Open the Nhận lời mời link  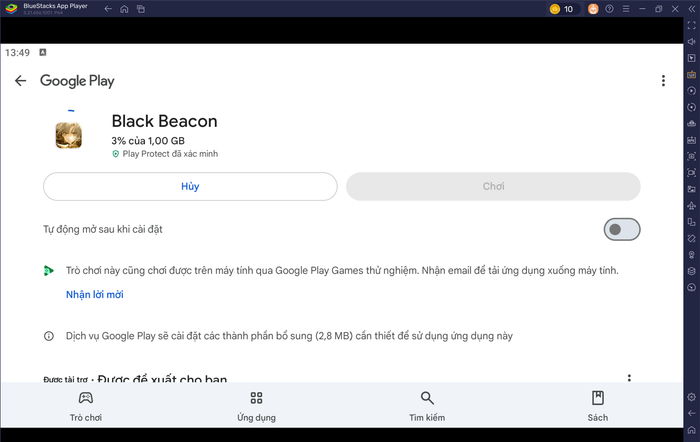coord(95,295)
